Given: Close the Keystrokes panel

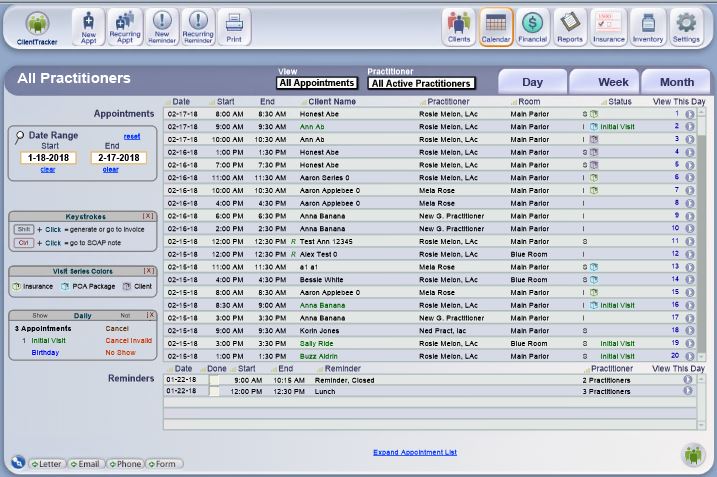Looking at the screenshot, I should 148,216.
